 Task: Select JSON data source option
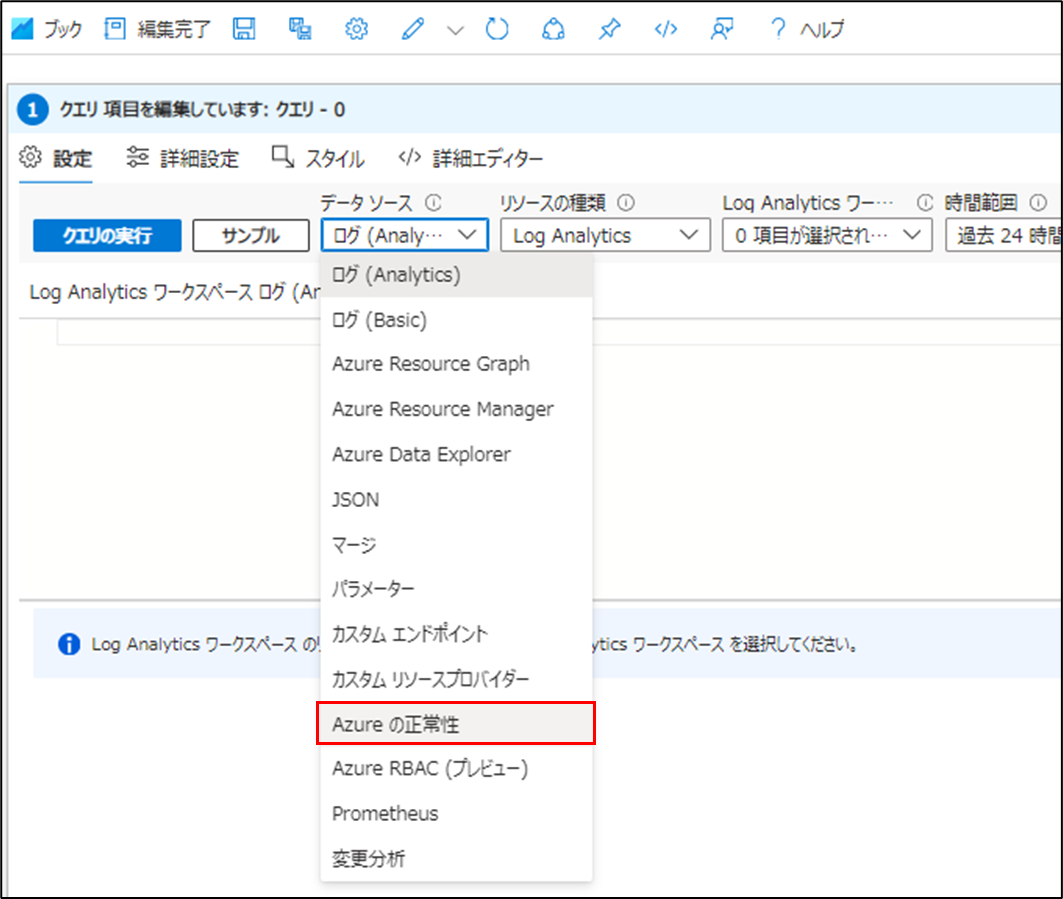[x=456, y=500]
